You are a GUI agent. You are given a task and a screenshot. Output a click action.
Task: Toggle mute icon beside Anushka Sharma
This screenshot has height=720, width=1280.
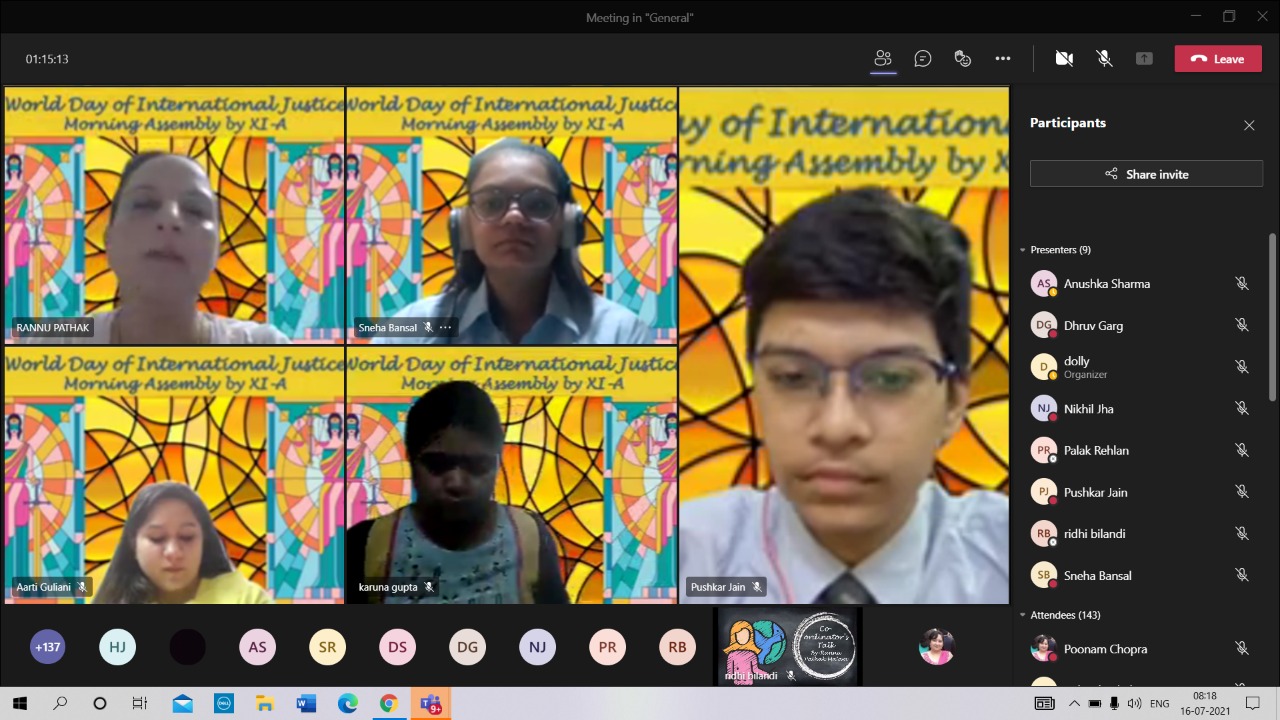(1241, 284)
